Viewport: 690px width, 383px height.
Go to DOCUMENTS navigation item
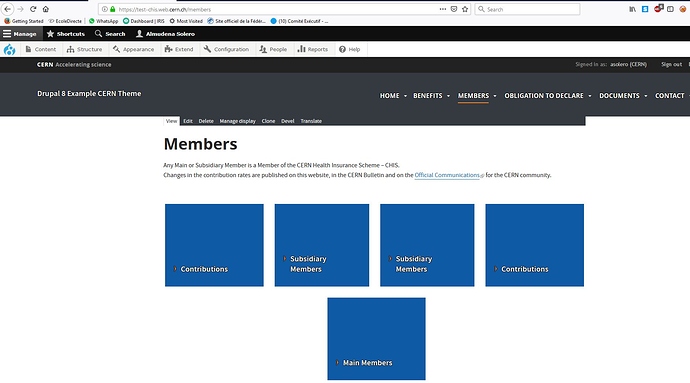click(x=619, y=96)
